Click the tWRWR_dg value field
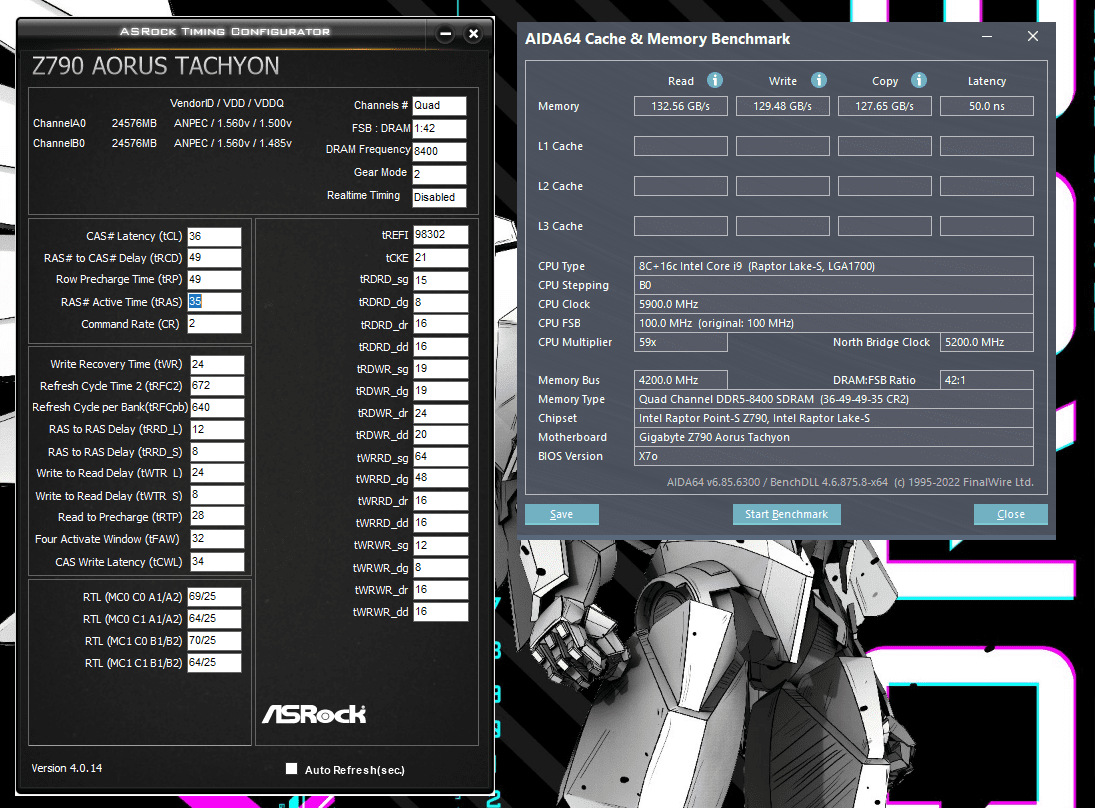 pos(441,568)
